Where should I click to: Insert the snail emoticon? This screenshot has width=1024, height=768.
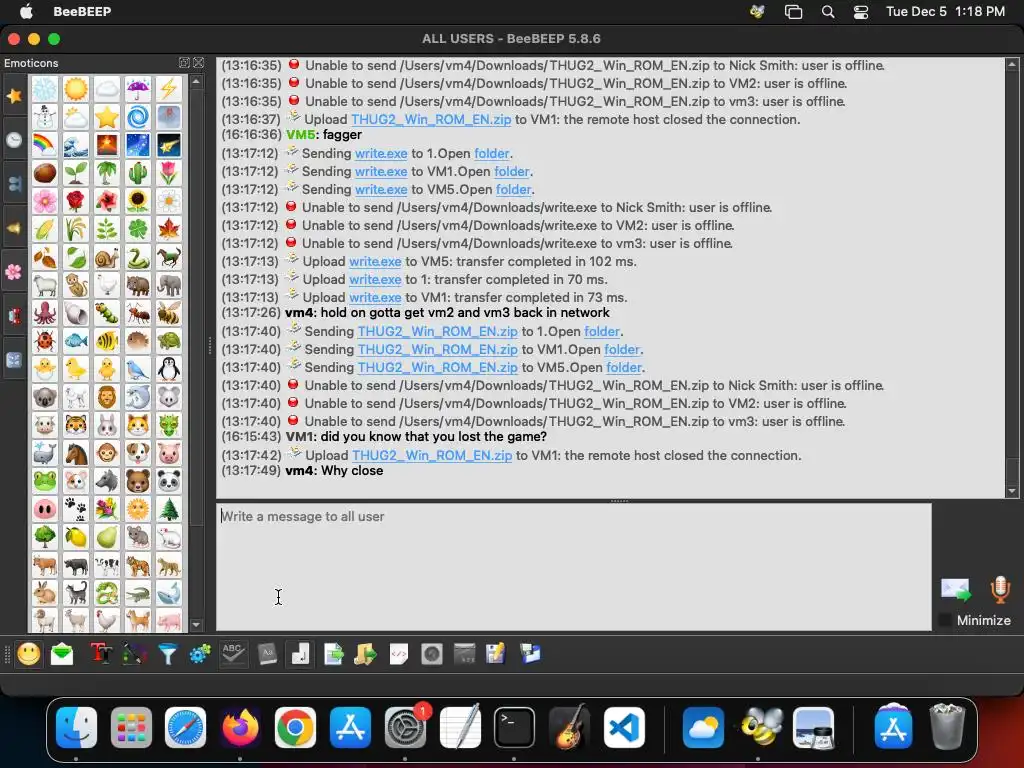tap(106, 257)
